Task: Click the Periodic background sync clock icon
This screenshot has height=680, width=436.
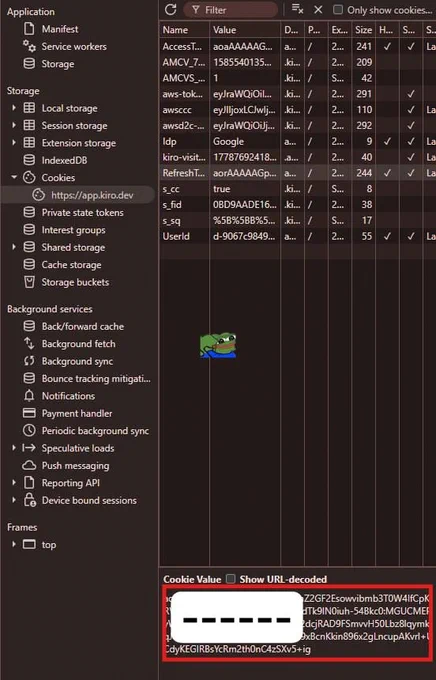Action: tap(29, 430)
